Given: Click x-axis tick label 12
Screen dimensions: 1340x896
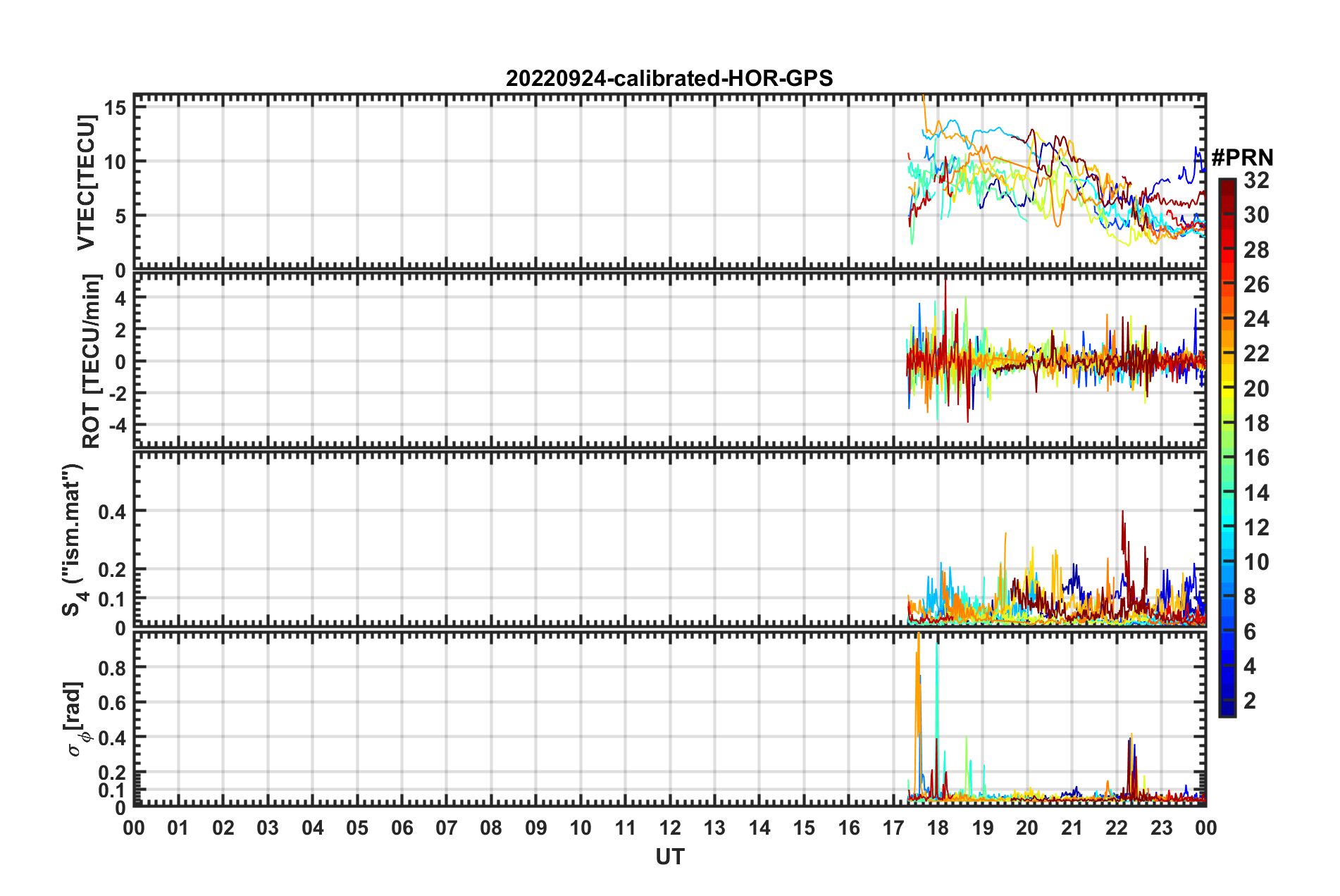Looking at the screenshot, I should [670, 828].
